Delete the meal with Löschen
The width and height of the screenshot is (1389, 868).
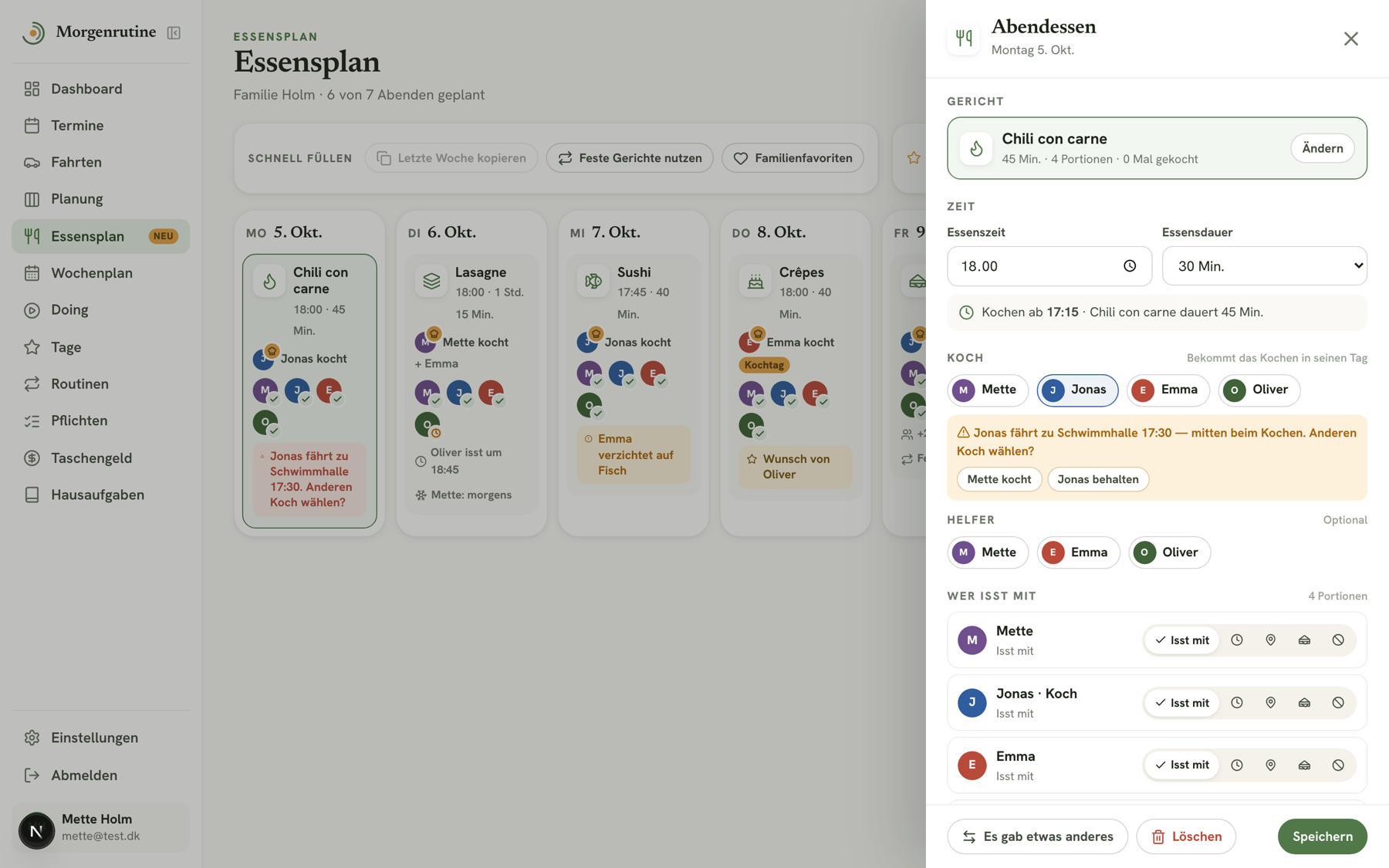(1185, 836)
